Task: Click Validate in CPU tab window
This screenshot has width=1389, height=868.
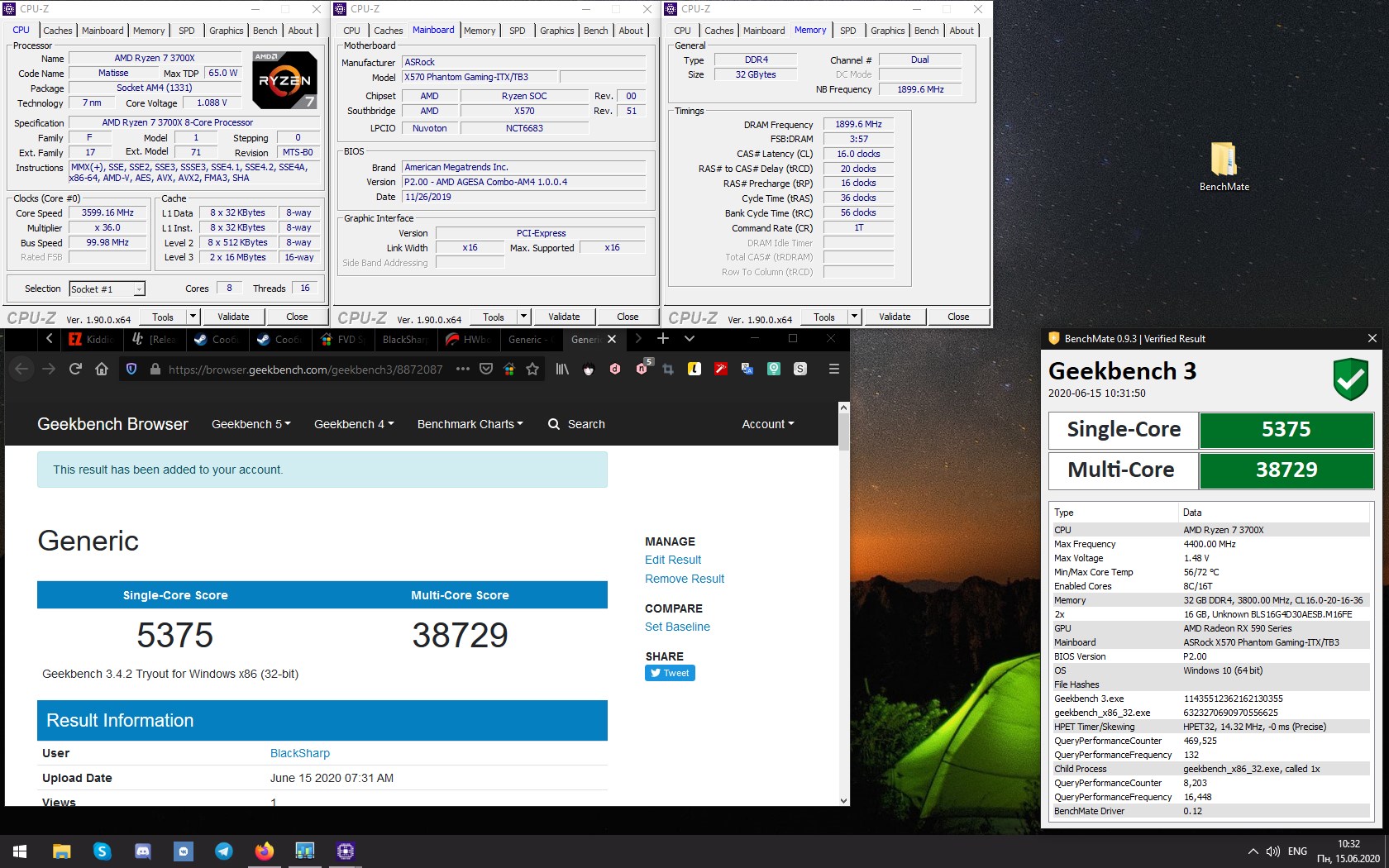Action: (x=233, y=316)
